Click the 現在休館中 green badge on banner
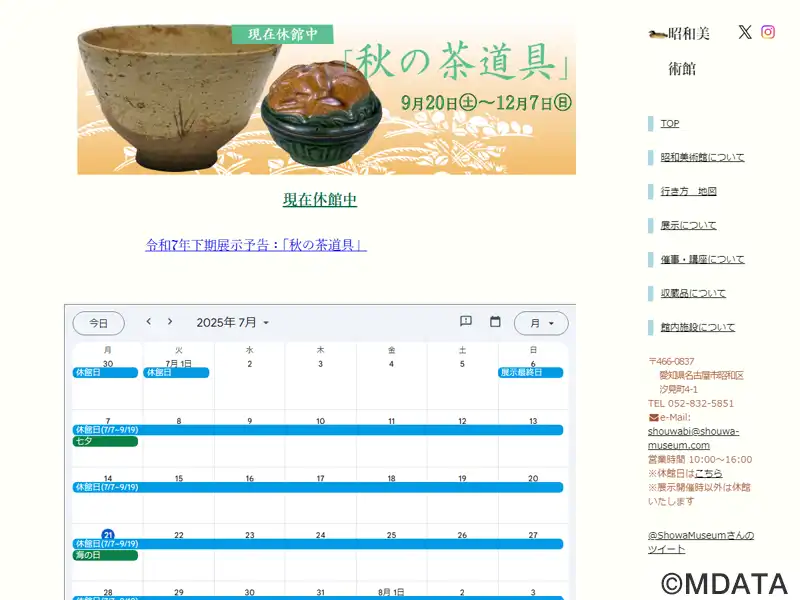This screenshot has height=600, width=800. click(283, 34)
